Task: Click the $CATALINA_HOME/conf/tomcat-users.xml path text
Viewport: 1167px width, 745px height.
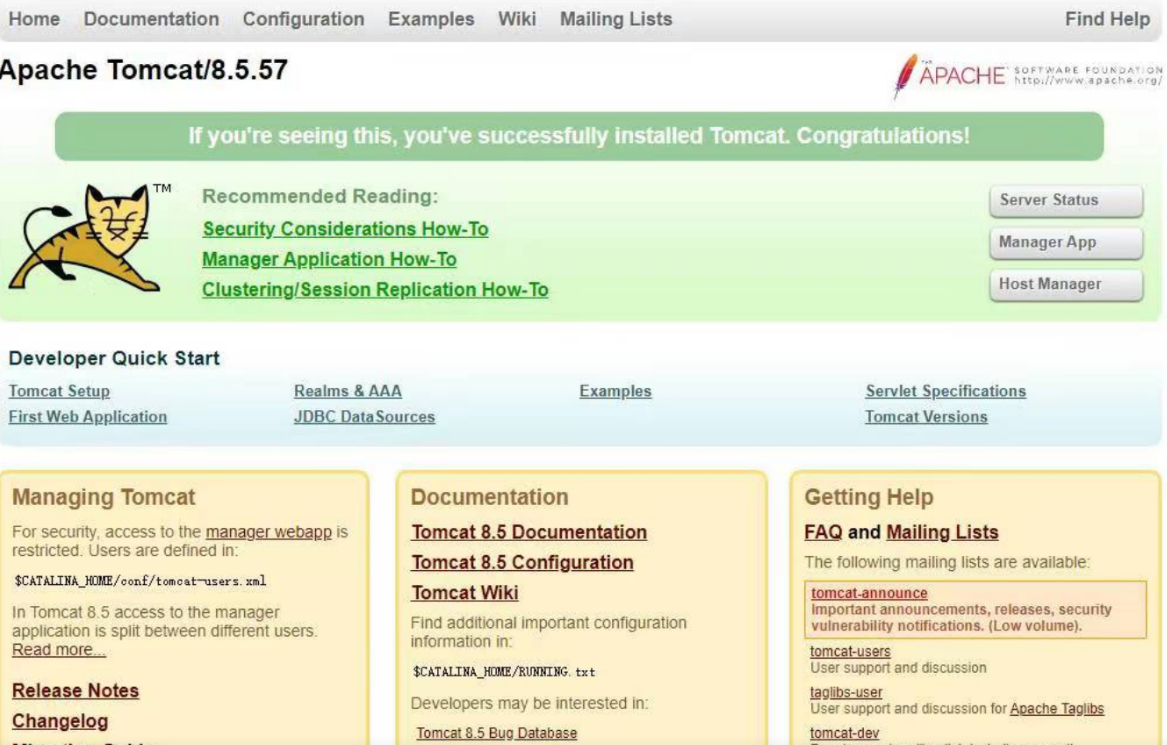Action: (x=140, y=581)
